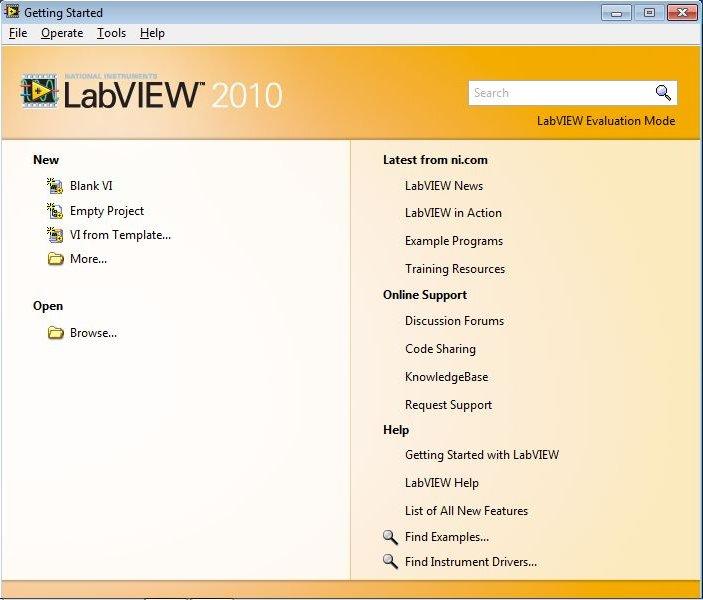Open the Operate menu
Image resolution: width=703 pixels, height=600 pixels.
pyautogui.click(x=62, y=33)
